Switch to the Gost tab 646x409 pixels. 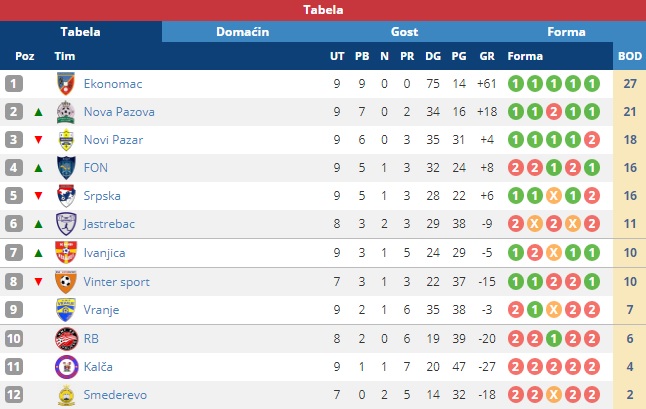404,32
